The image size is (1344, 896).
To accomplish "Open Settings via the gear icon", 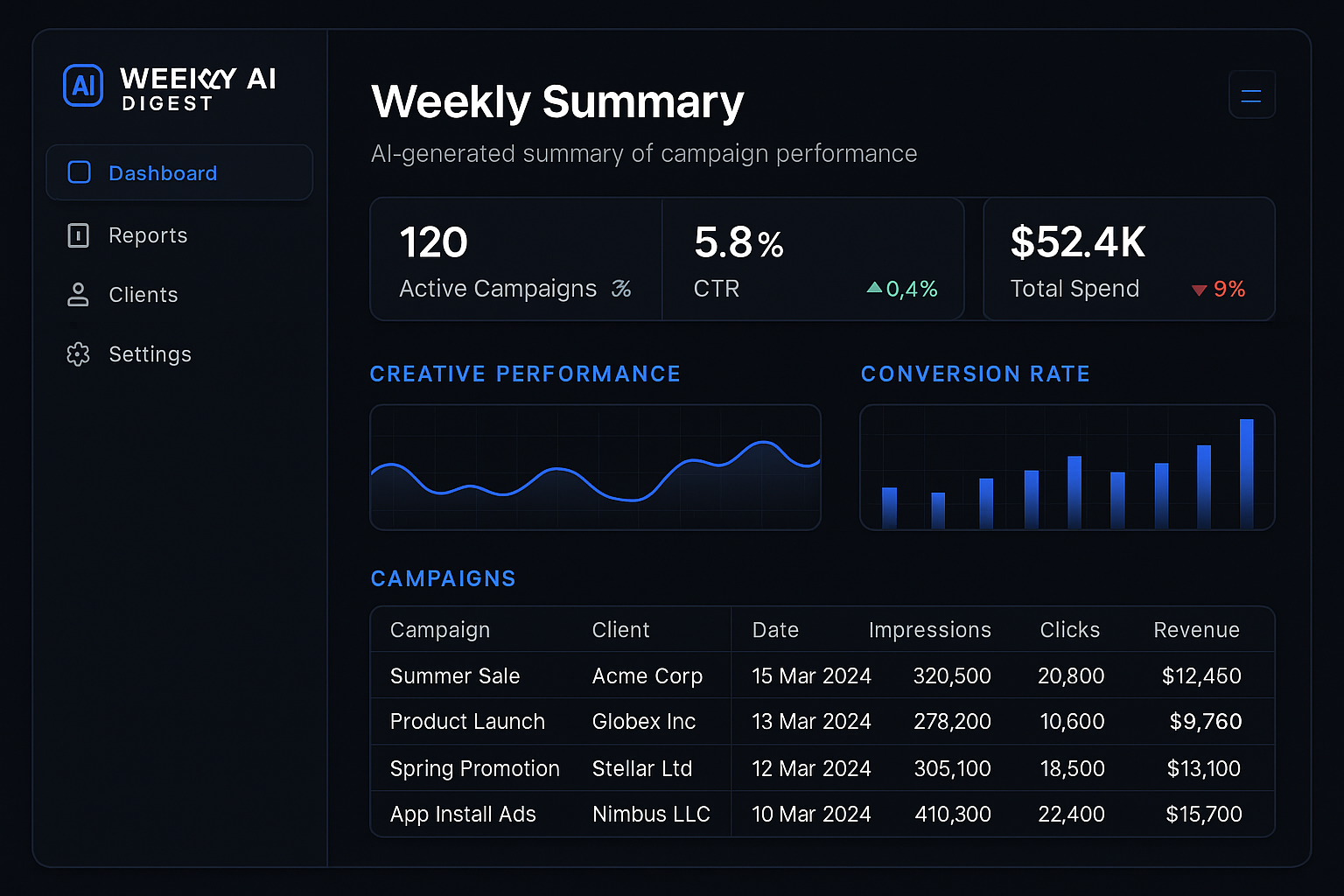I will pos(79,354).
